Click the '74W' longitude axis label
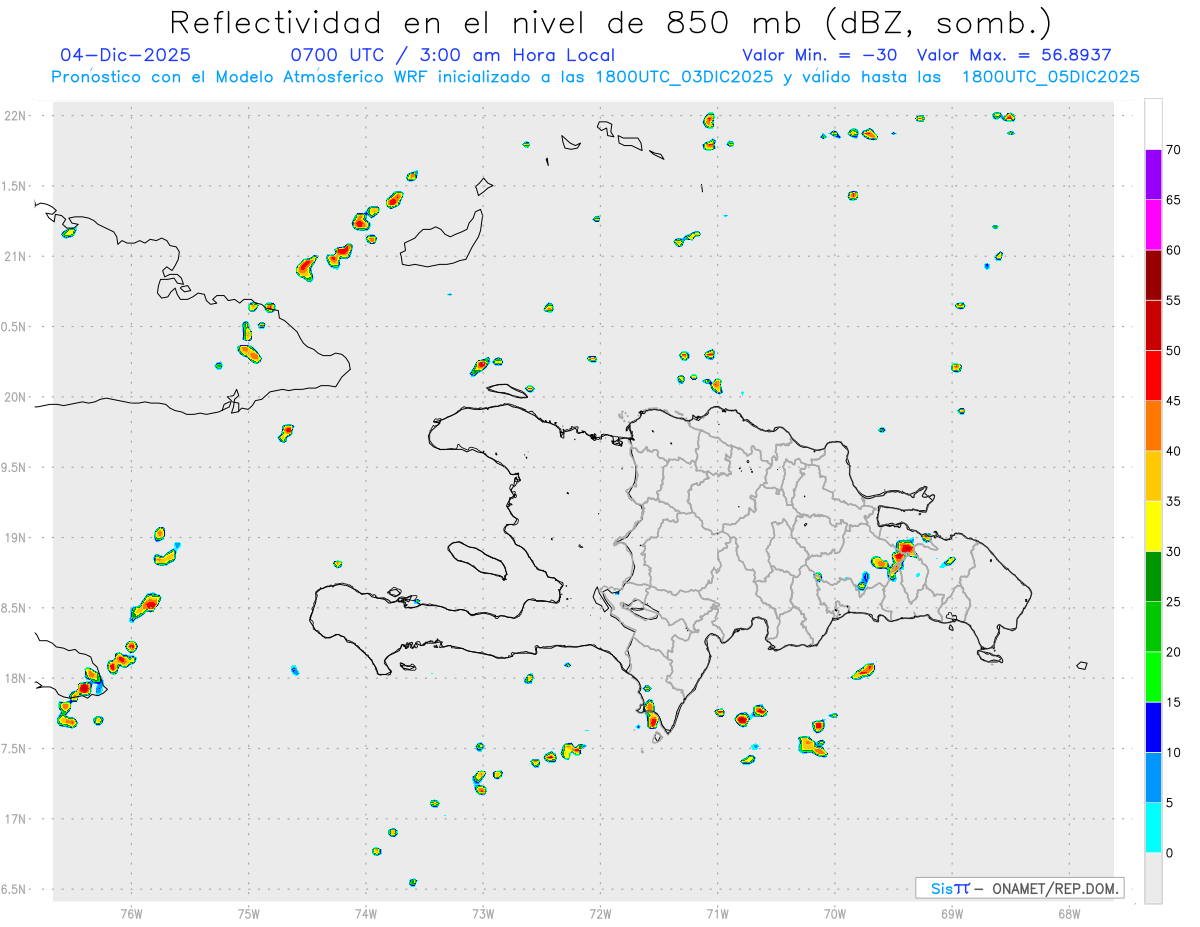 pyautogui.click(x=366, y=913)
